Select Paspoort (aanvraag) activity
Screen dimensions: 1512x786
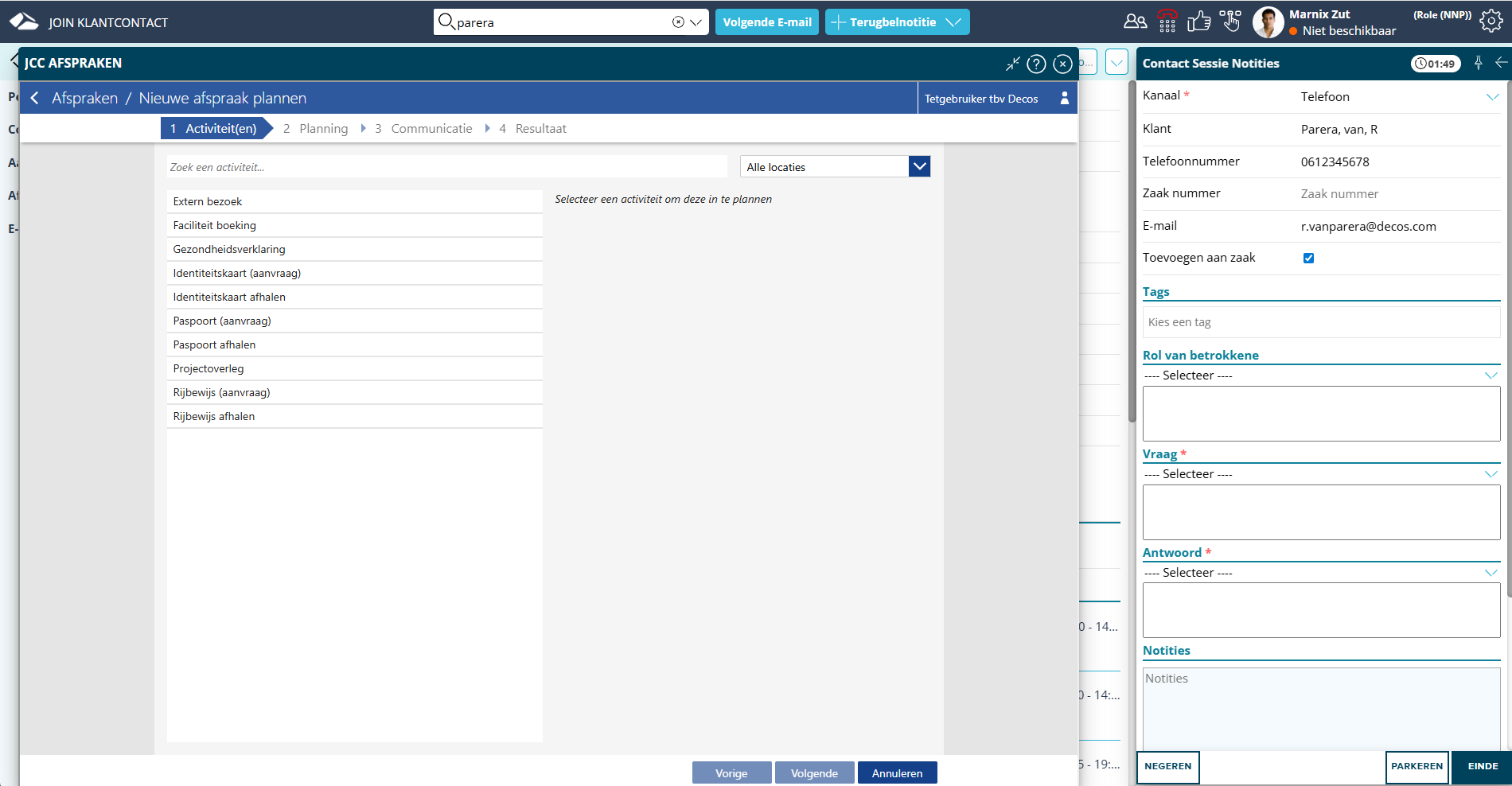(x=222, y=321)
